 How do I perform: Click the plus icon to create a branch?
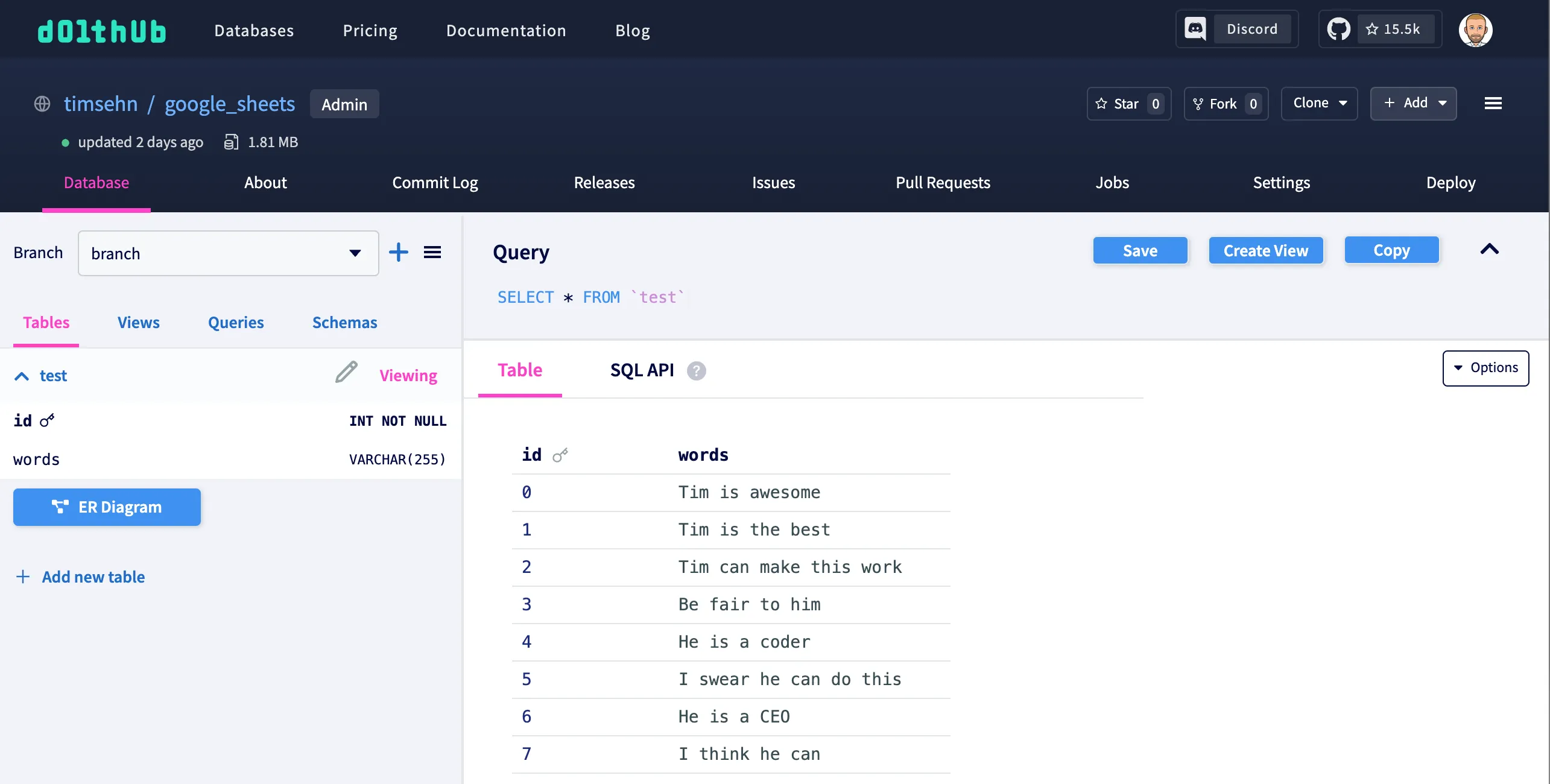[x=398, y=253]
